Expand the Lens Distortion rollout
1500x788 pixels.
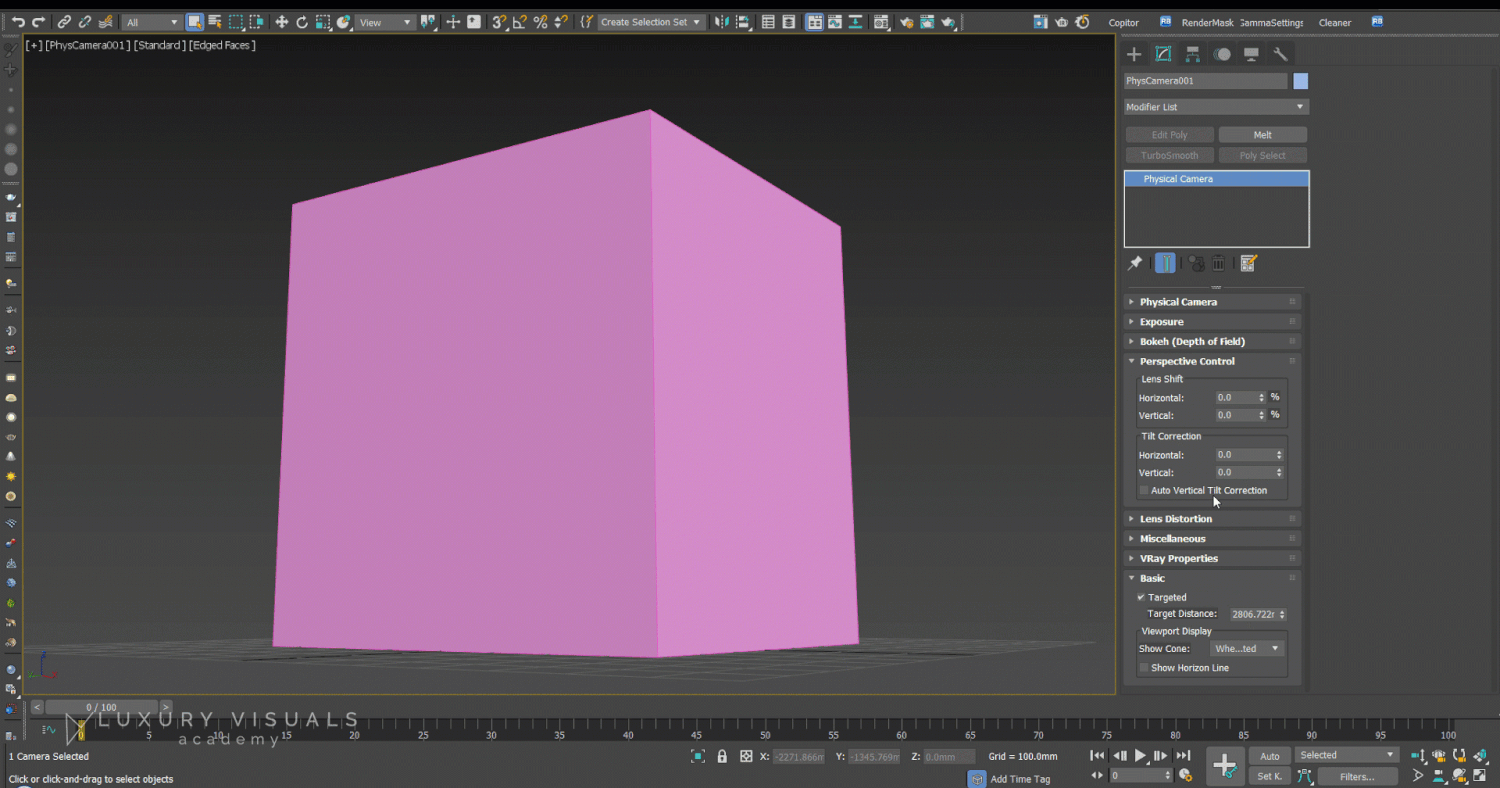coord(1174,518)
